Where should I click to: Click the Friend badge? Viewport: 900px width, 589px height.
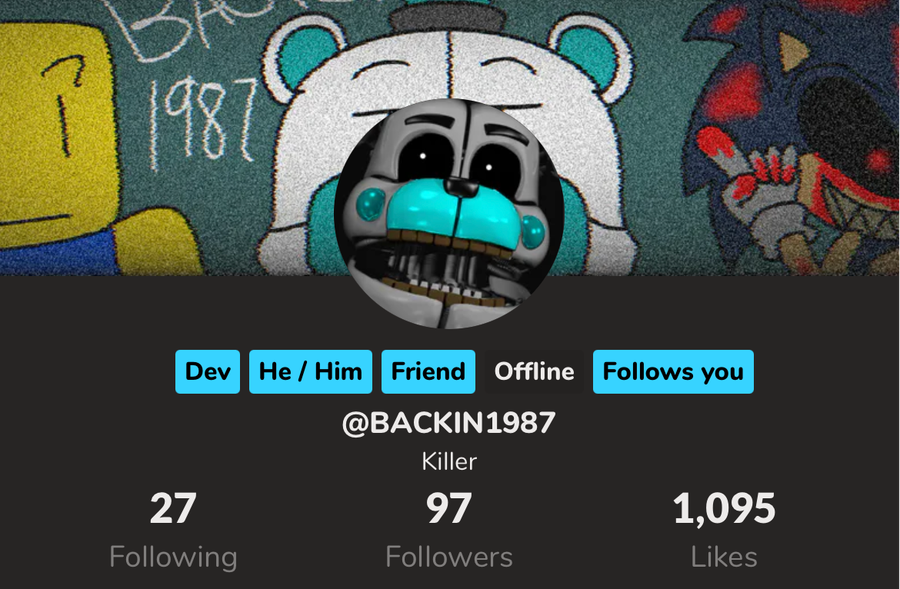[x=428, y=371]
